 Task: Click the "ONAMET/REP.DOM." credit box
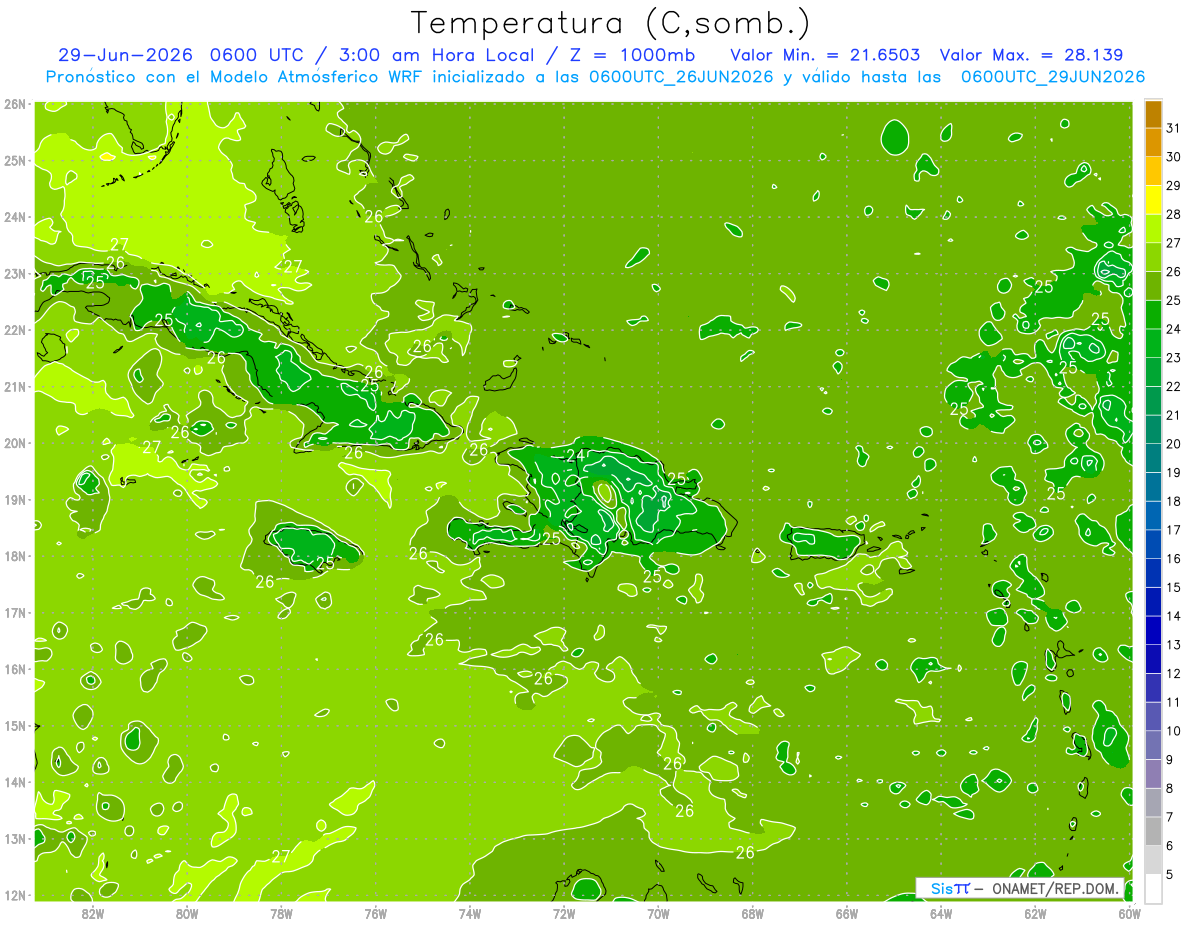click(1019, 888)
